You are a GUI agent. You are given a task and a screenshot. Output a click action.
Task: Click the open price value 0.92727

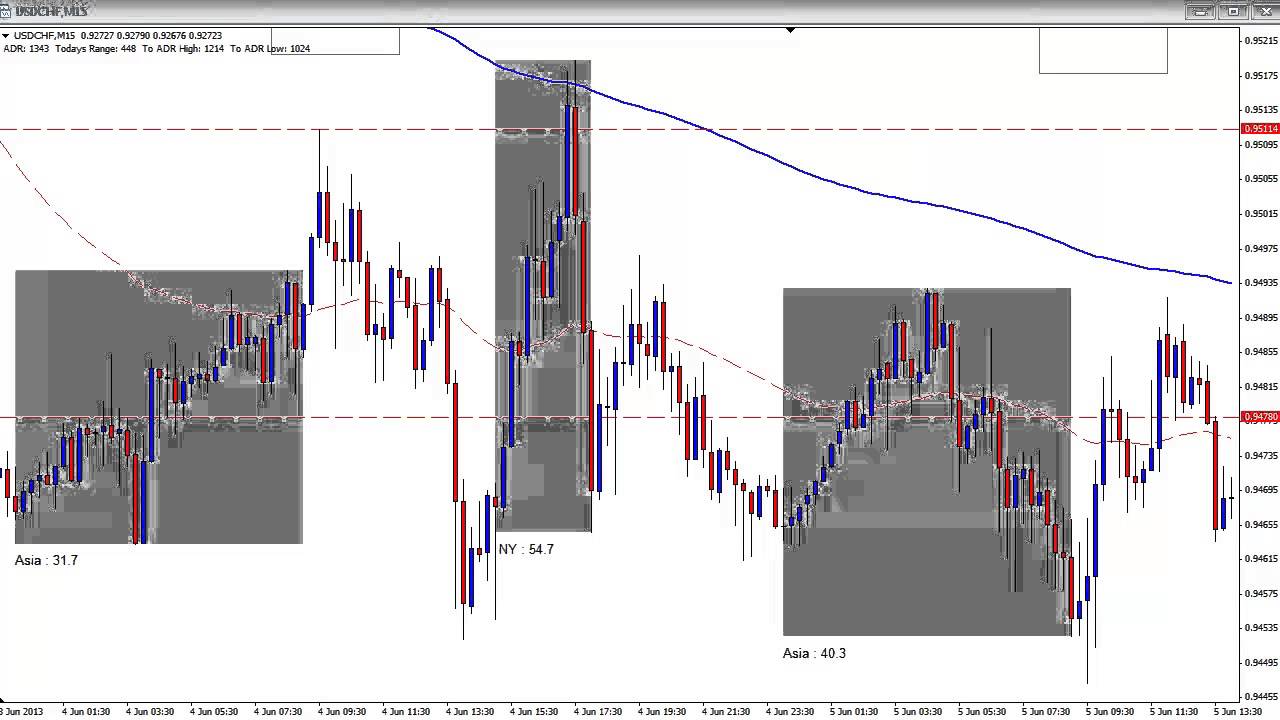[x=98, y=36]
